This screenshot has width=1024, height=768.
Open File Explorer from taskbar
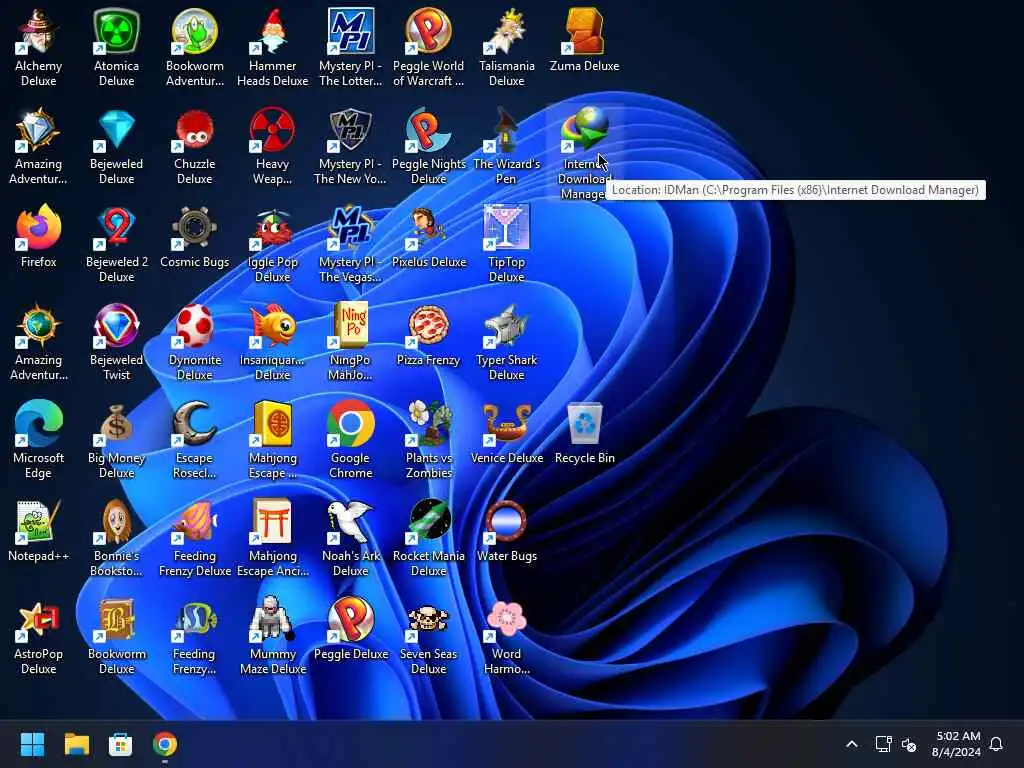click(x=76, y=744)
